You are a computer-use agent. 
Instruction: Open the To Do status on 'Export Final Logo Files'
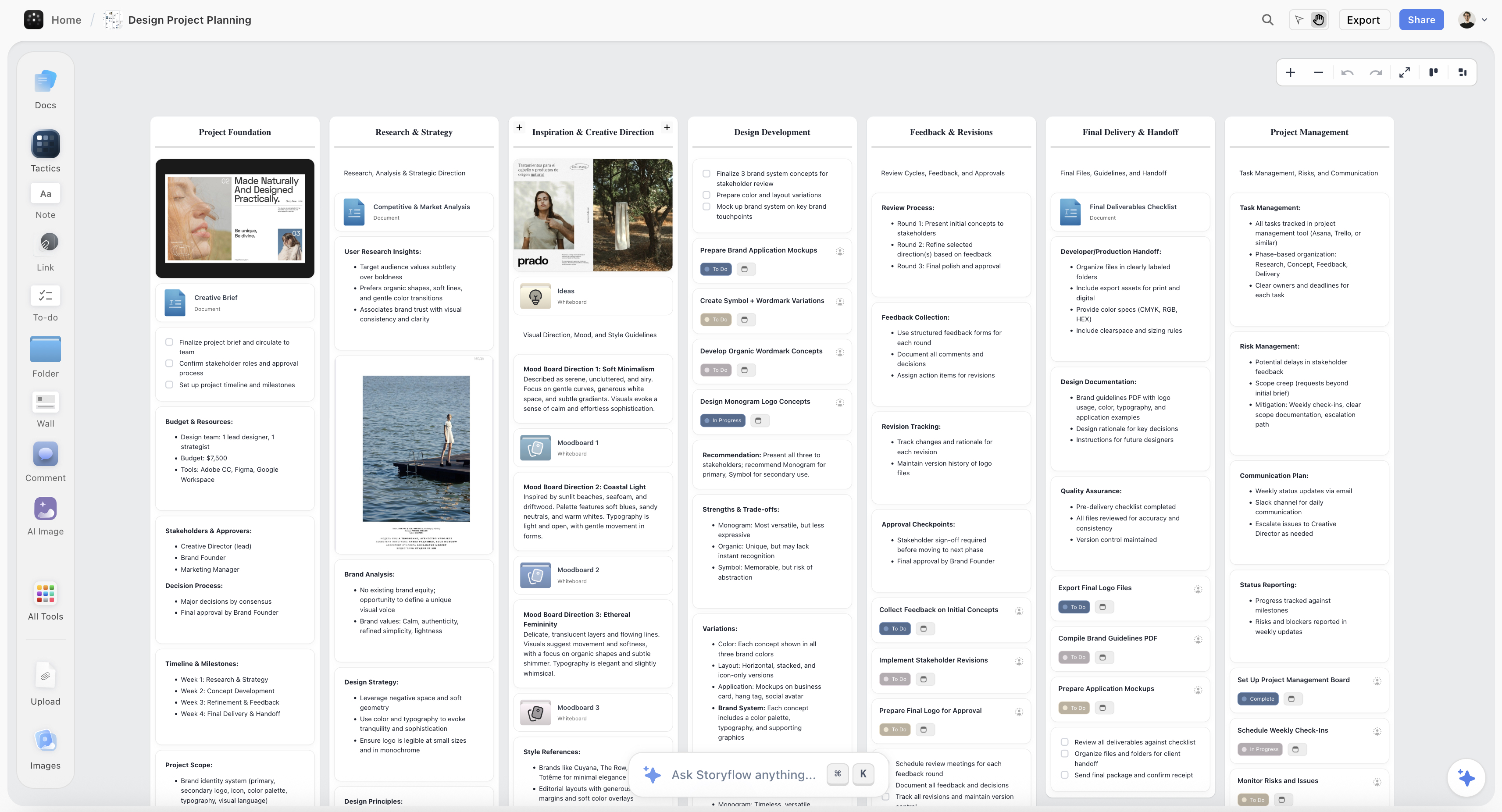(1074, 607)
